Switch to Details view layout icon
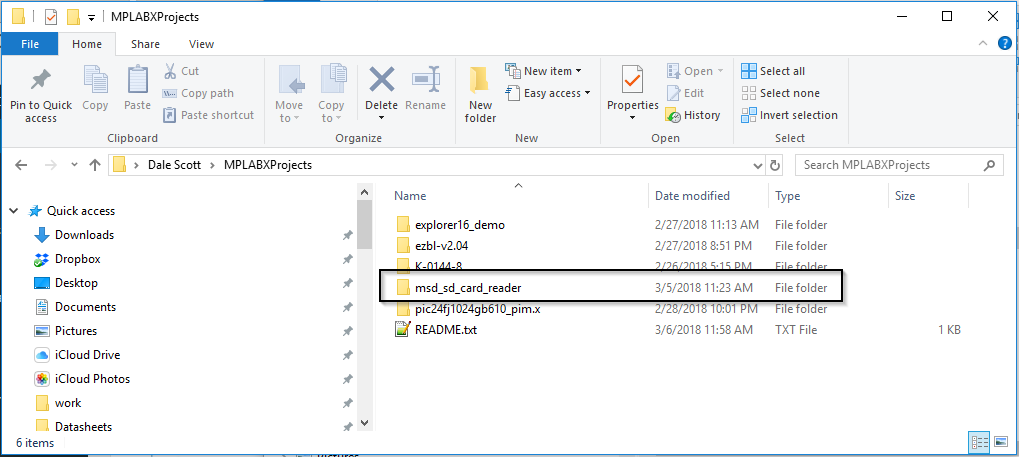This screenshot has height=457, width=1019. 979,442
